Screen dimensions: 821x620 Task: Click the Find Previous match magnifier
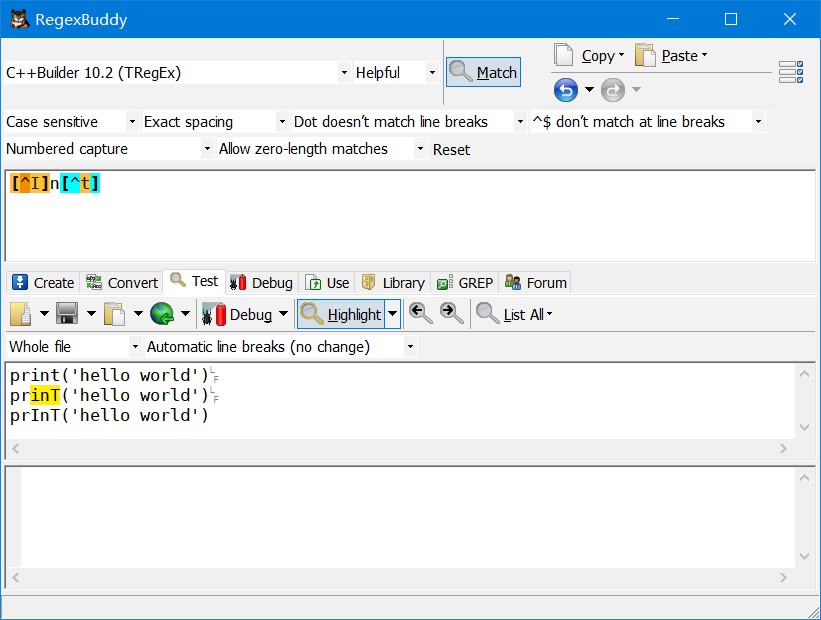(x=420, y=314)
